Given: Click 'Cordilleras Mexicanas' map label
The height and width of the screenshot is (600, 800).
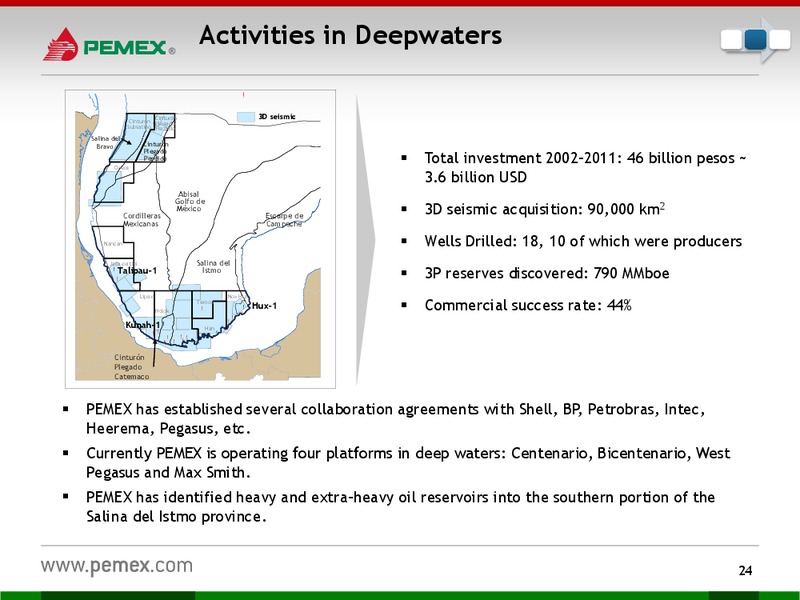Looking at the screenshot, I should pyautogui.click(x=141, y=219).
